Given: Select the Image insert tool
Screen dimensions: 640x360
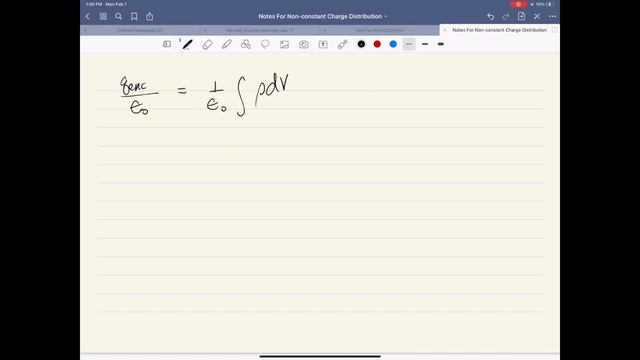Looking at the screenshot, I should pos(284,44).
